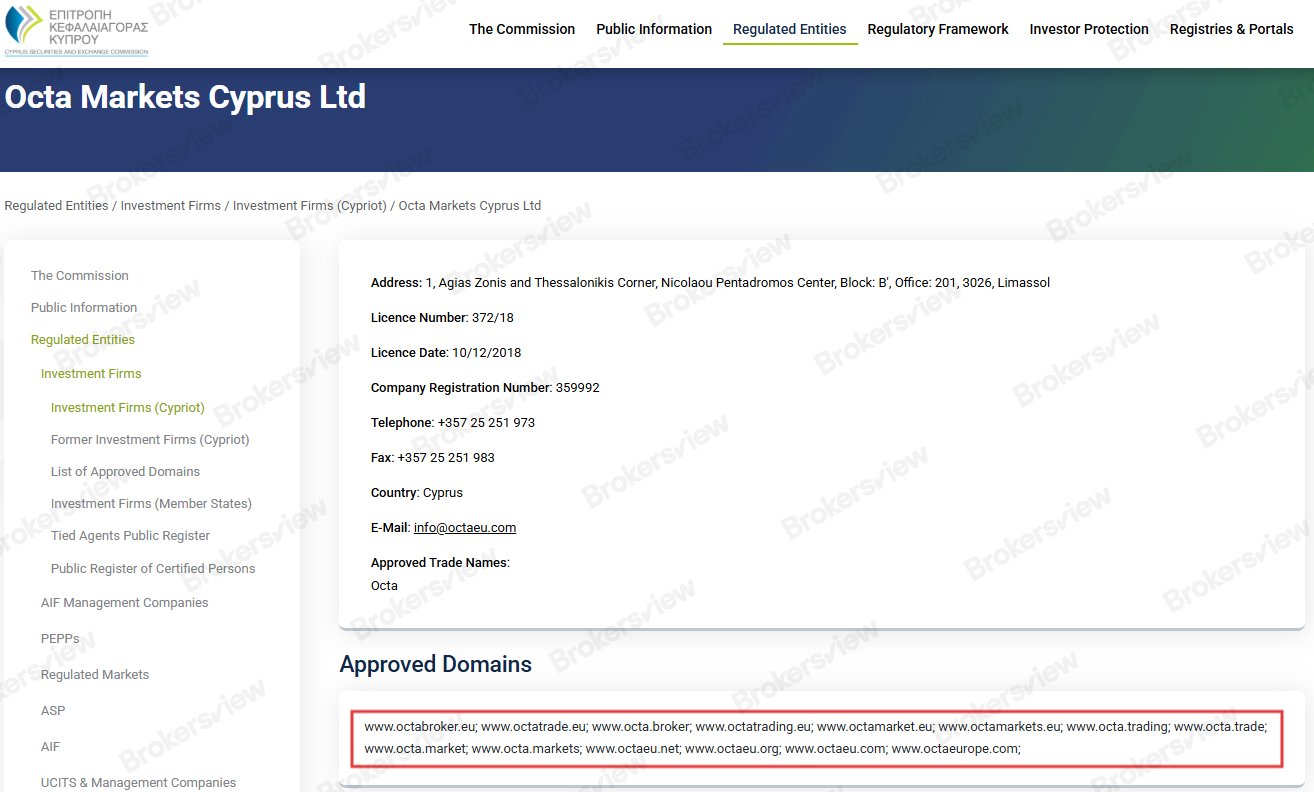Screen dimensions: 1314x792
Task: Click the www.octa.broker domain
Action: coord(641,727)
